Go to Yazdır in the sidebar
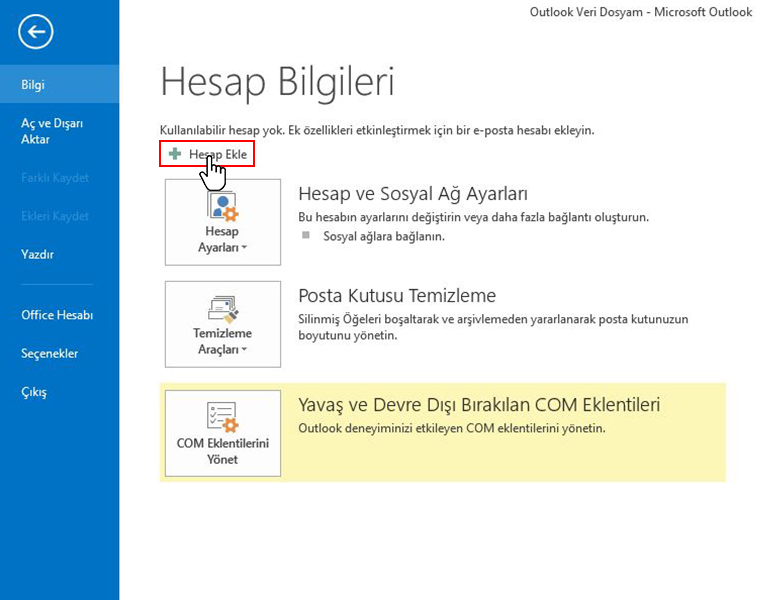775x600 pixels. pyautogui.click(x=37, y=255)
